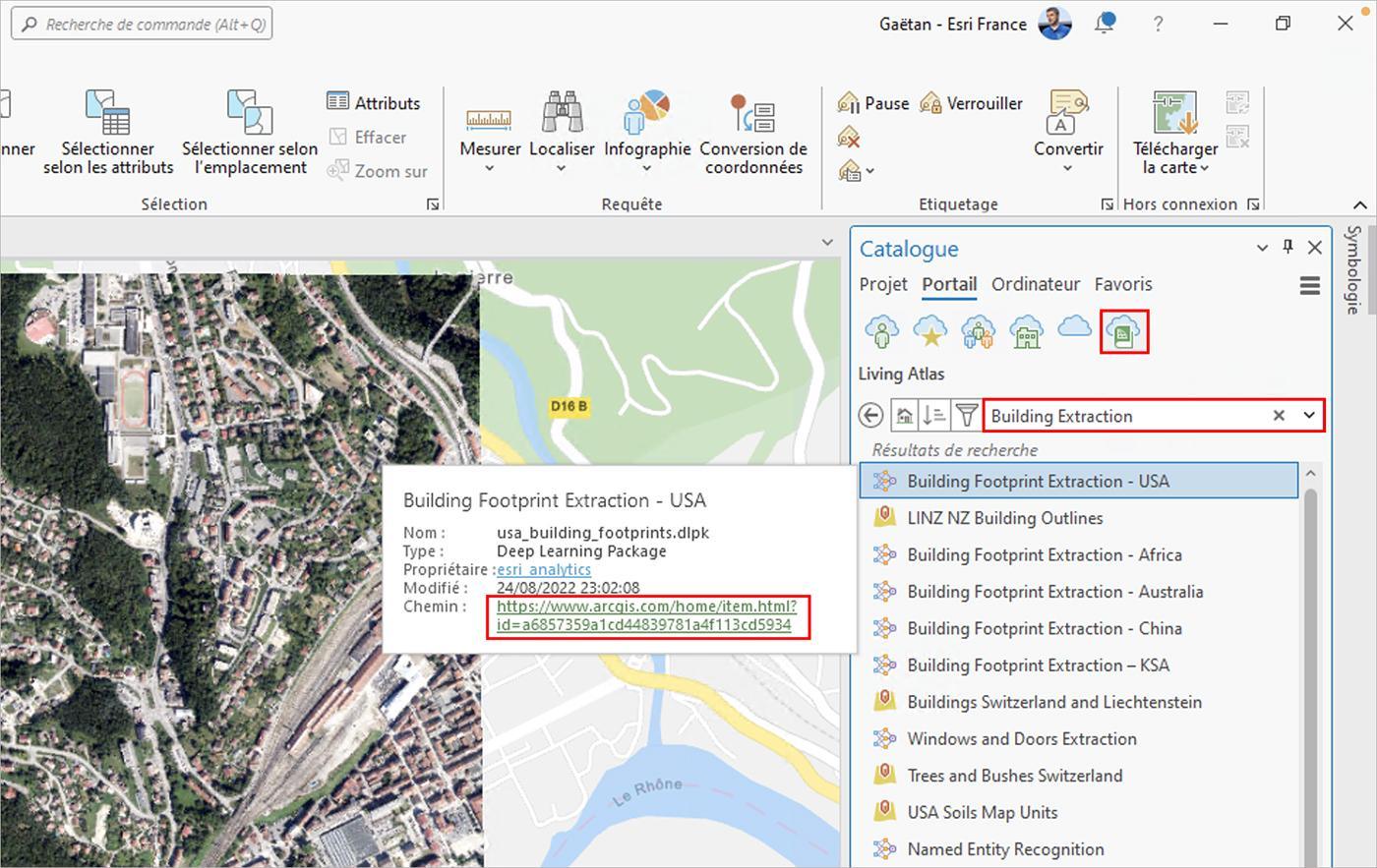Click the results list scrollbar thumb
The height and width of the screenshot is (868, 1377).
(x=1310, y=678)
